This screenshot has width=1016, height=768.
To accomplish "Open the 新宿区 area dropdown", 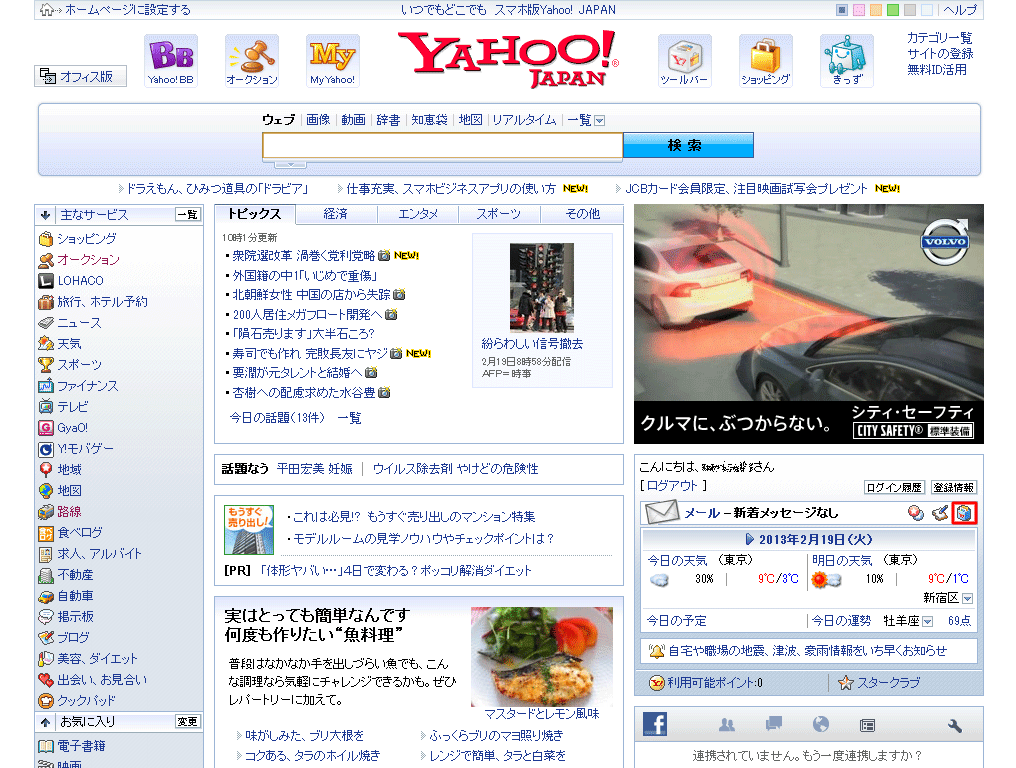I will tap(967, 598).
